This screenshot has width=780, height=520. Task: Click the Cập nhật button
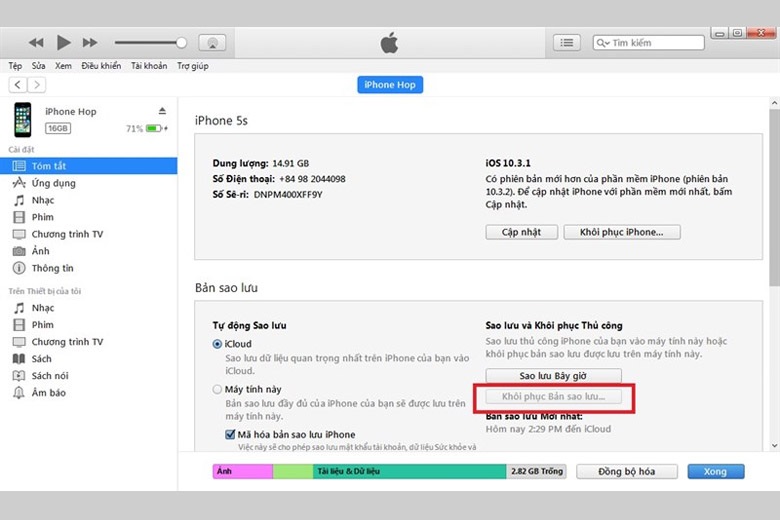click(x=521, y=232)
